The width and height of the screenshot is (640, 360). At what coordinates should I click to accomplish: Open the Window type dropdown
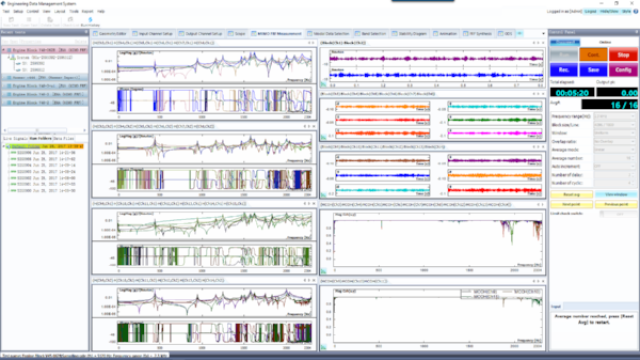click(x=615, y=133)
